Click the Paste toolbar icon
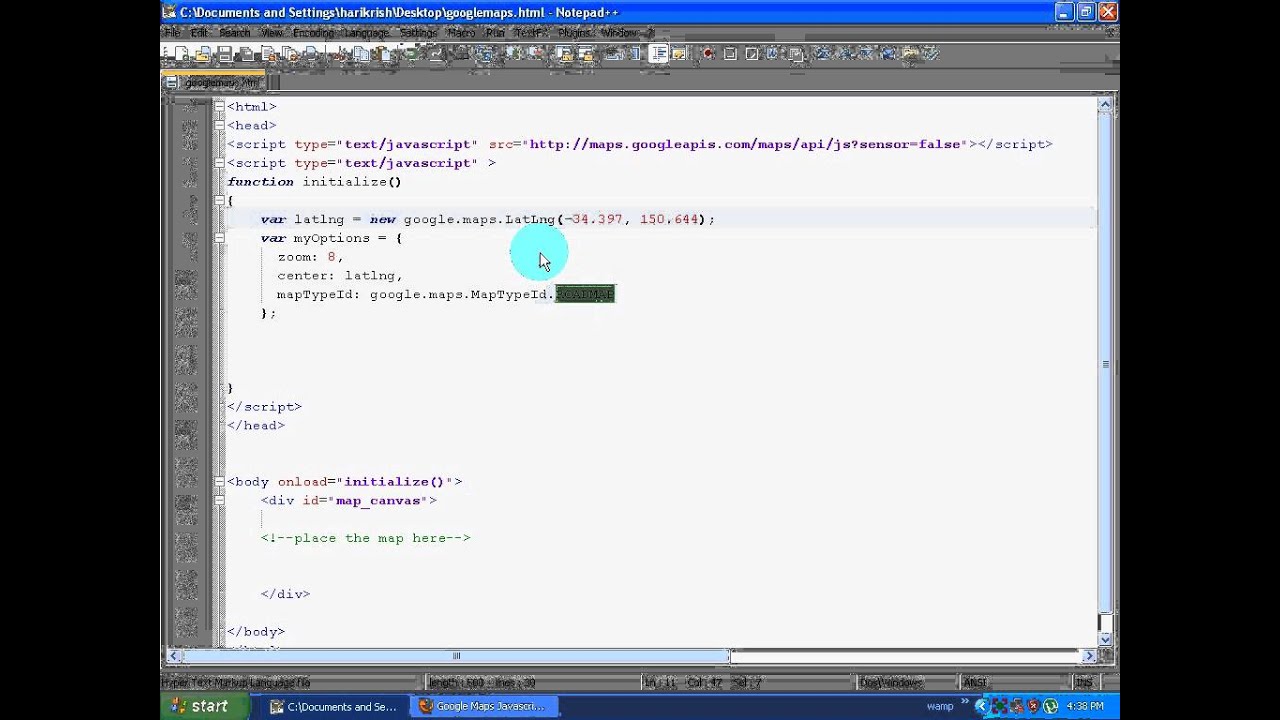 (383, 54)
